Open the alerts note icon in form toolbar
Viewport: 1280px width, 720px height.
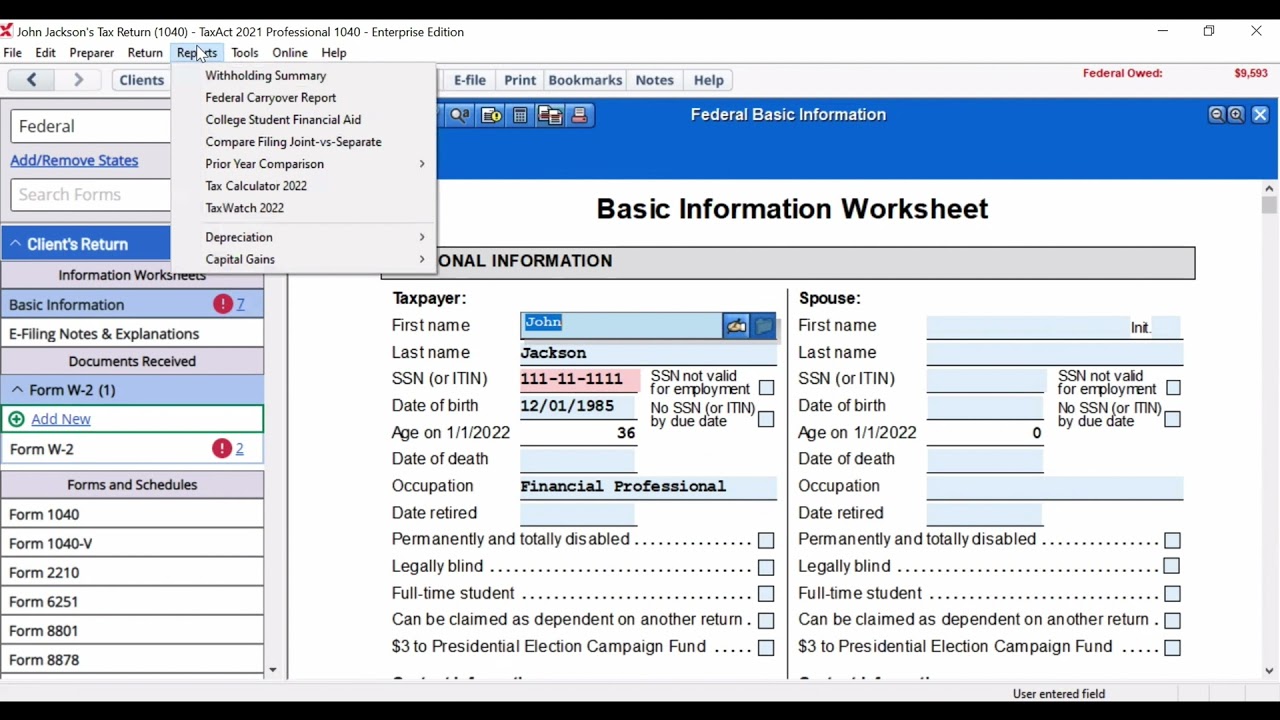tap(491, 116)
